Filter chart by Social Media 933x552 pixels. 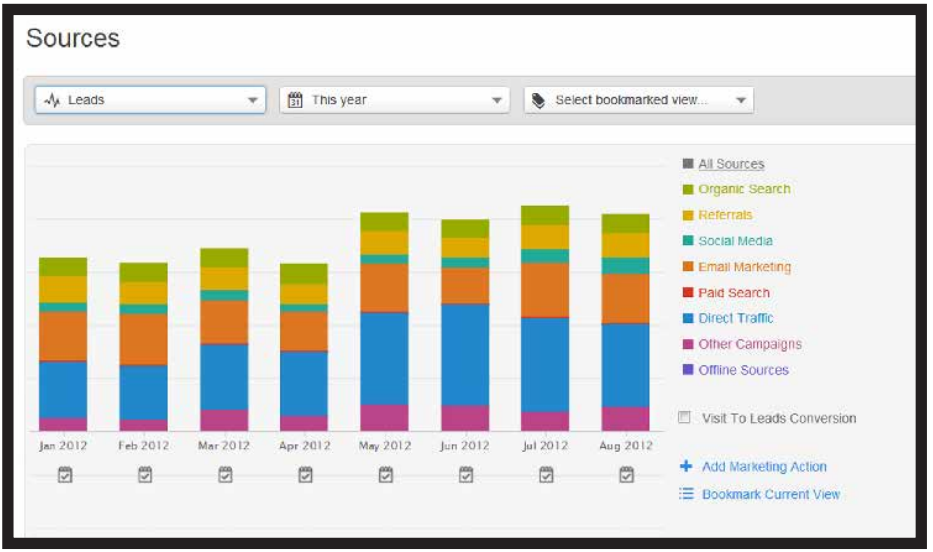pyautogui.click(x=735, y=241)
